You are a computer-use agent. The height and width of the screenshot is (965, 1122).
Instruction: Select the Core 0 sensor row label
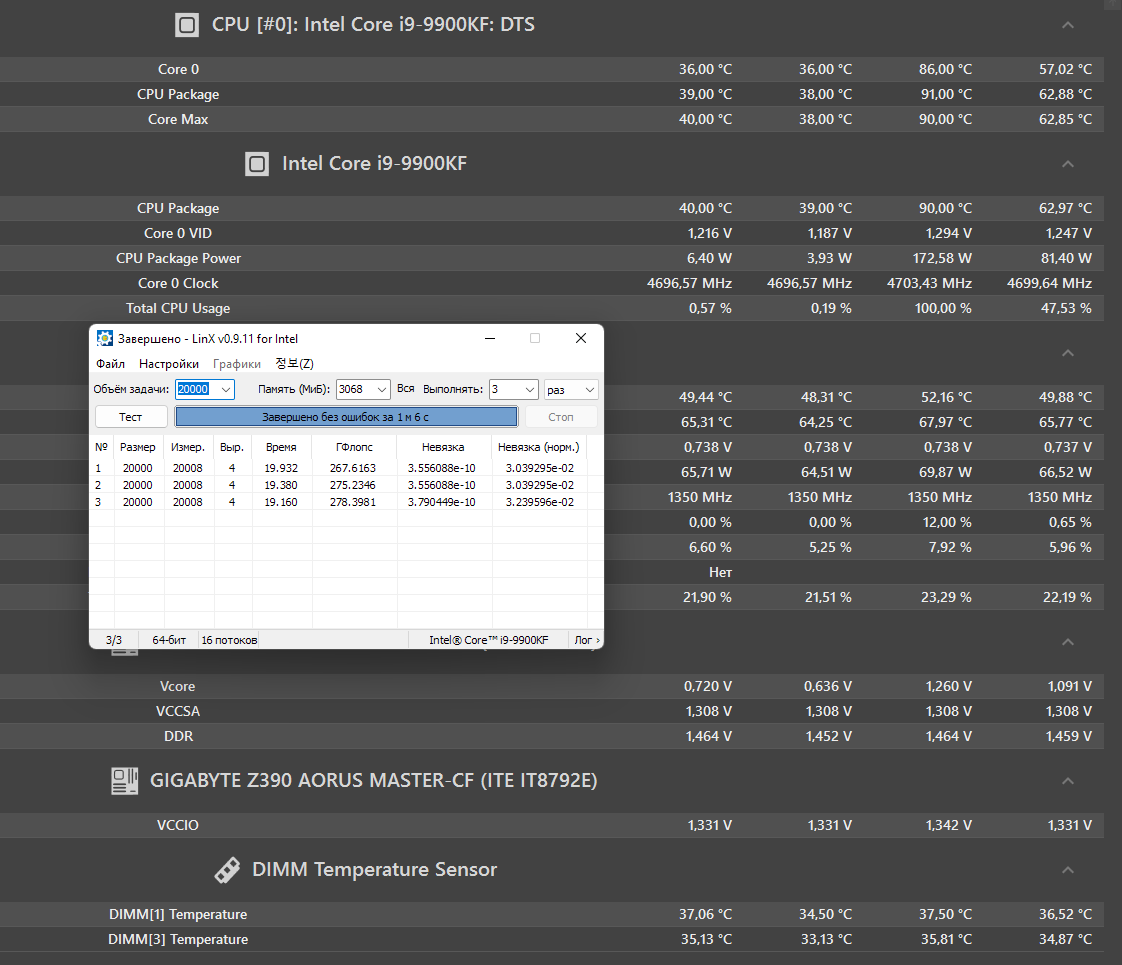(178, 69)
